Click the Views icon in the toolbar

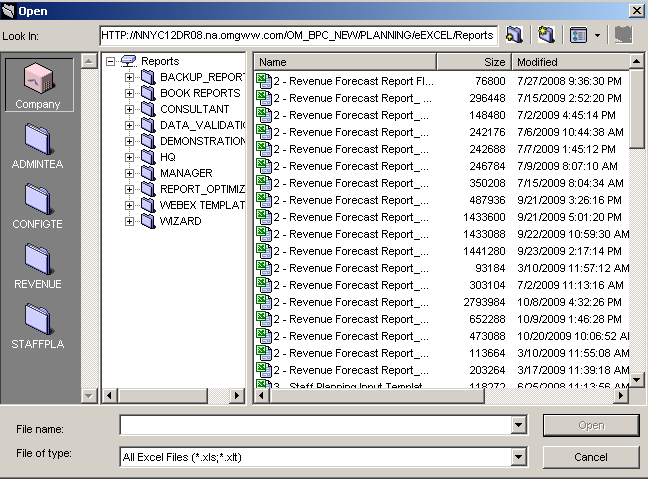click(578, 35)
